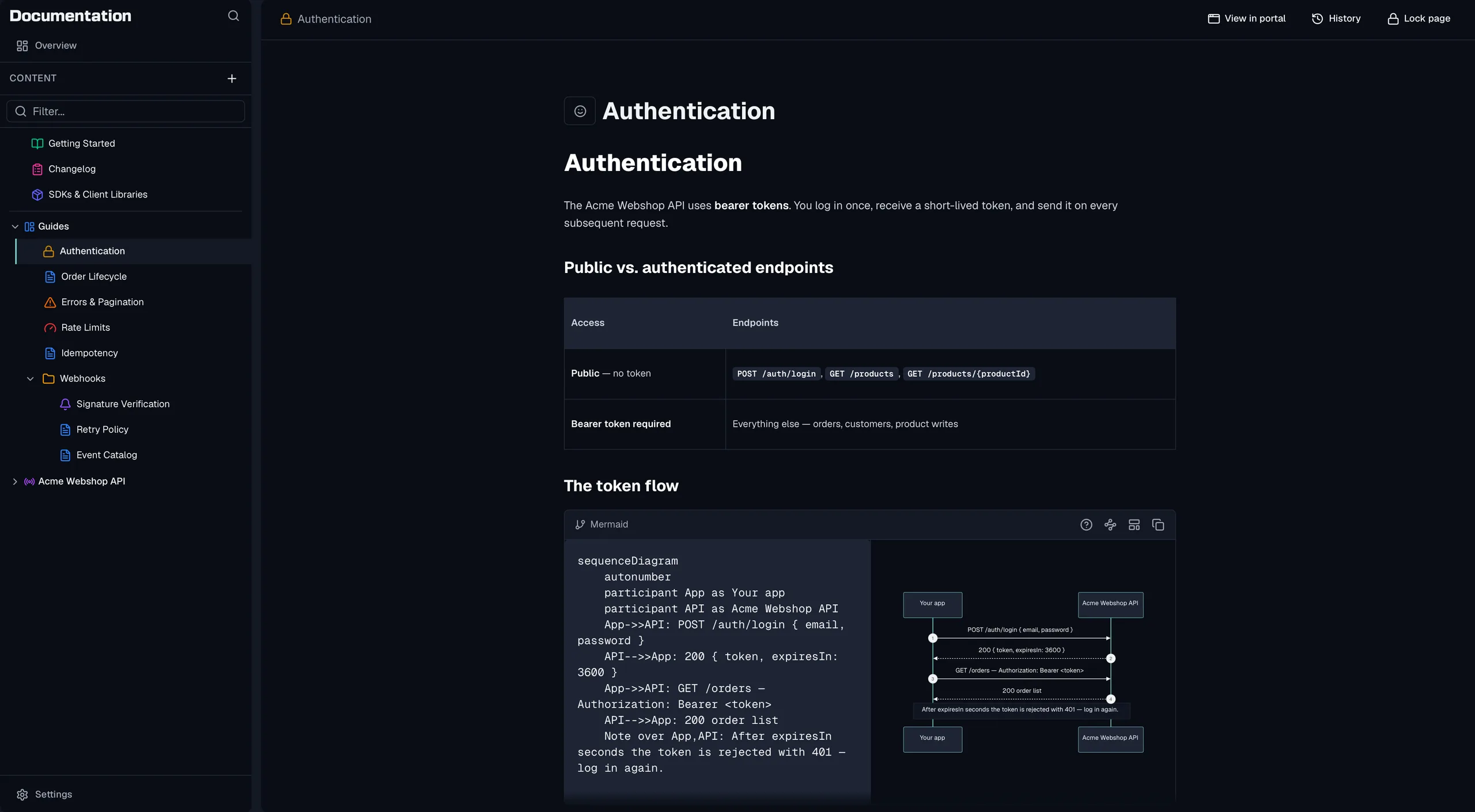Click the Mermaid block label

(x=609, y=524)
